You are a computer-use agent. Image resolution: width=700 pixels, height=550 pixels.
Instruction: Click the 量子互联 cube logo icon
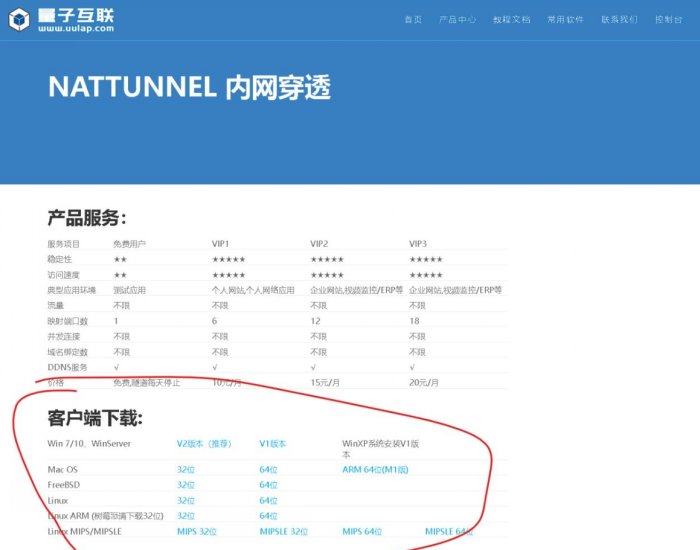[19, 20]
